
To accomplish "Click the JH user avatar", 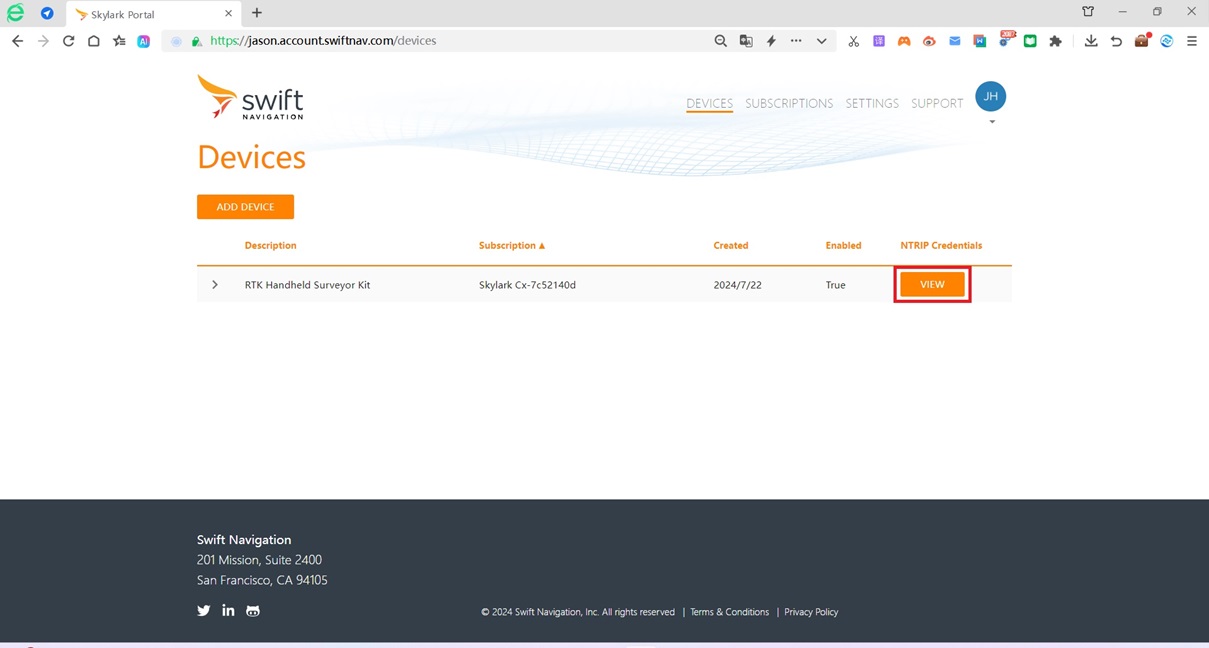I will pyautogui.click(x=990, y=96).
